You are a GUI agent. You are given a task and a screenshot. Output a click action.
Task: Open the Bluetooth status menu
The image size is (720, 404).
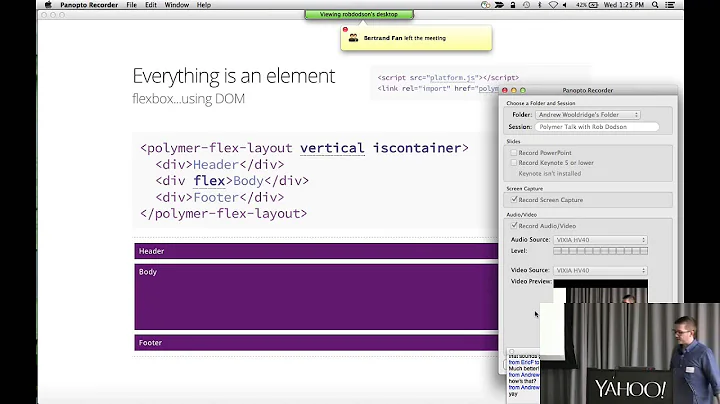tap(540, 5)
